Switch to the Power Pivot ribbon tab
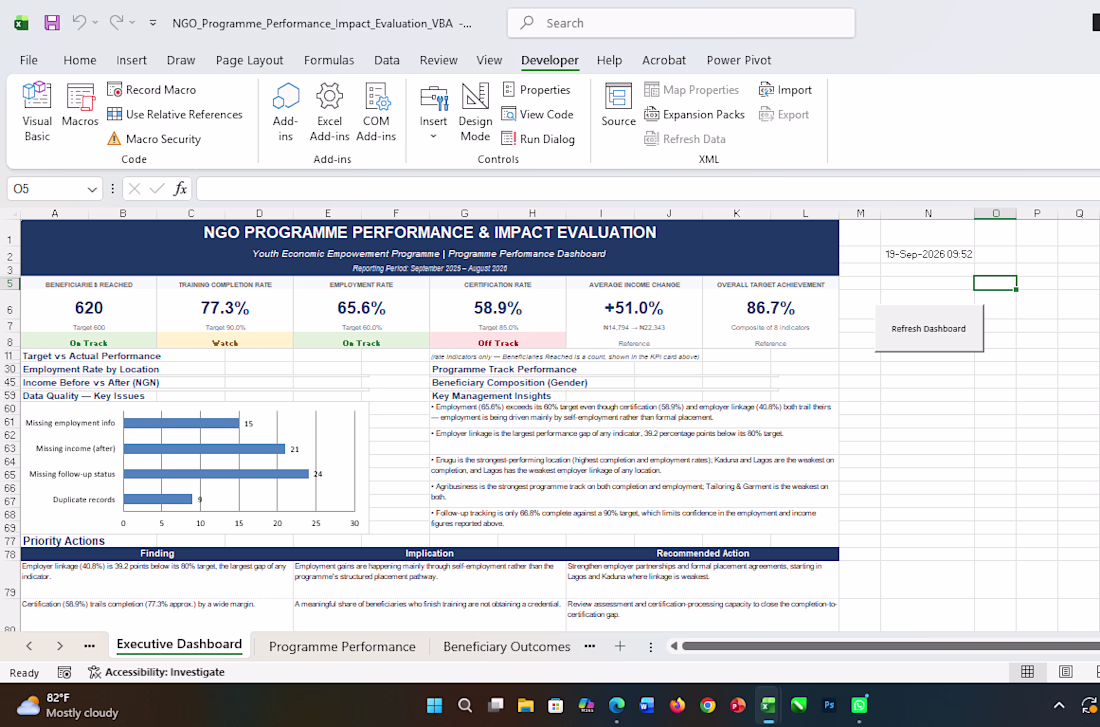This screenshot has width=1100, height=727. 739,60
